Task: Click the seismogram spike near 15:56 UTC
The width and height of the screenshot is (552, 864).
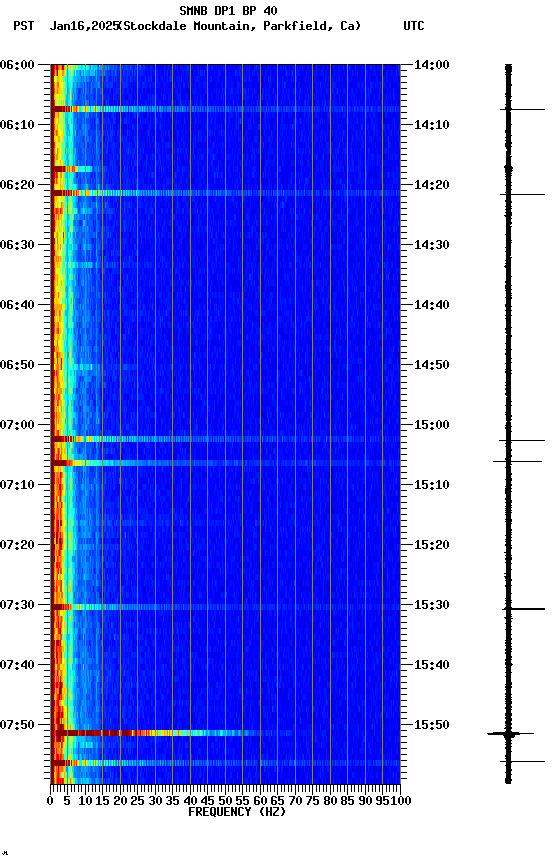Action: click(522, 762)
